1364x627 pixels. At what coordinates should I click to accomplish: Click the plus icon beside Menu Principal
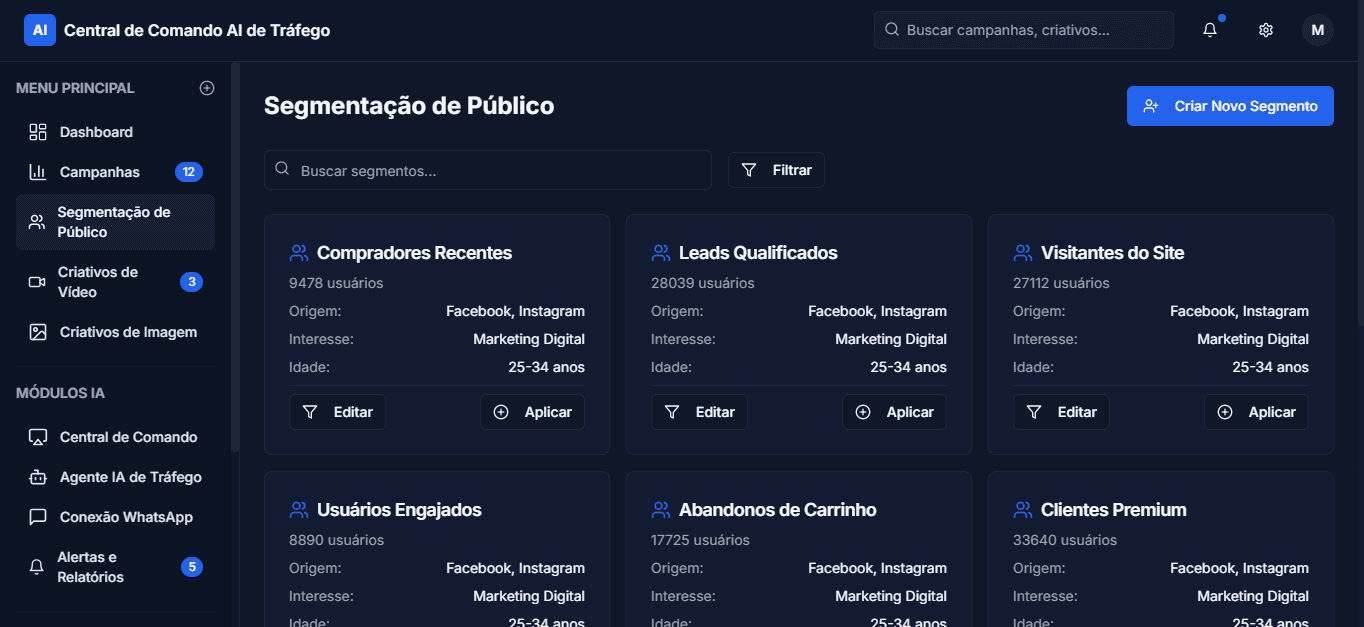pos(207,88)
